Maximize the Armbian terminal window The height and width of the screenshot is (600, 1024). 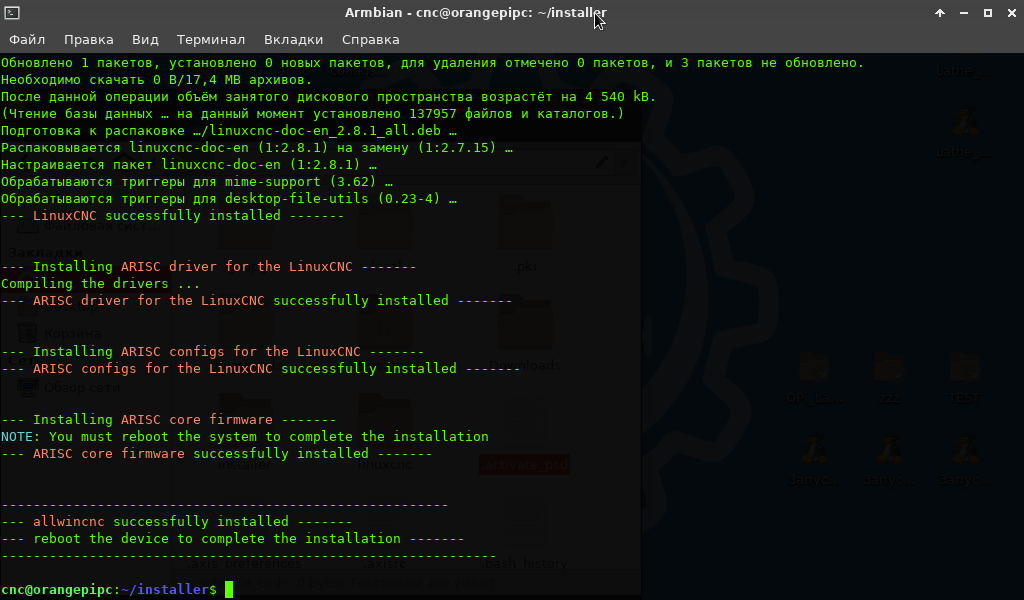pos(988,12)
